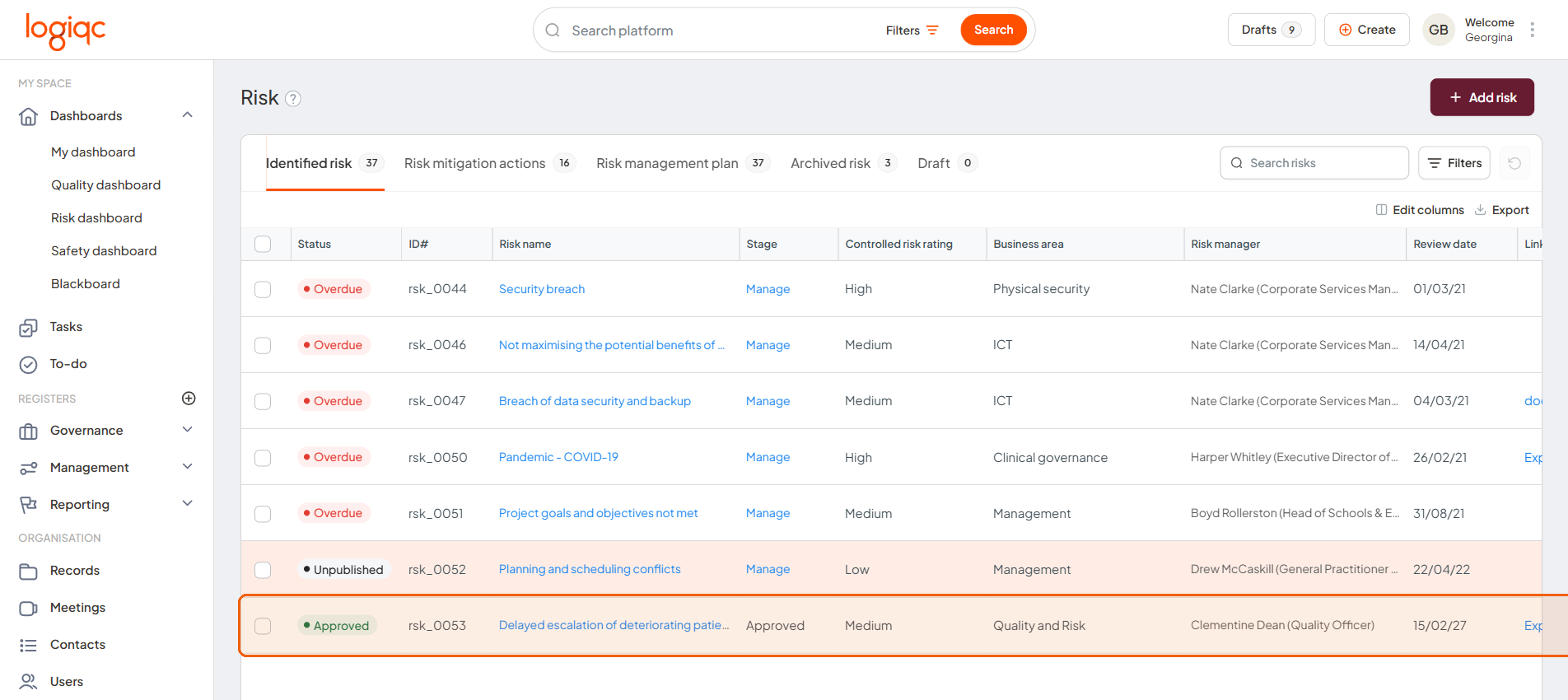The height and width of the screenshot is (700, 1568).
Task: Open the risk table Filters dropdown
Action: pos(1454,163)
